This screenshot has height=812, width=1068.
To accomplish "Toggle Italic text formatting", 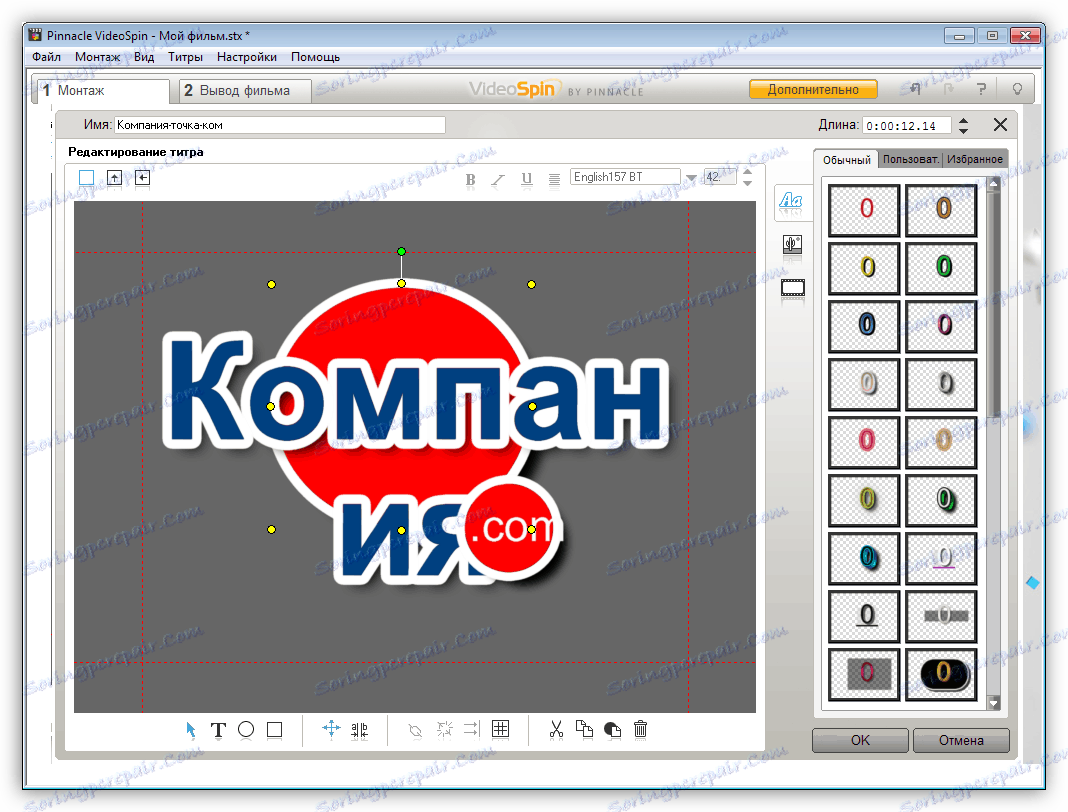I will pos(498,180).
